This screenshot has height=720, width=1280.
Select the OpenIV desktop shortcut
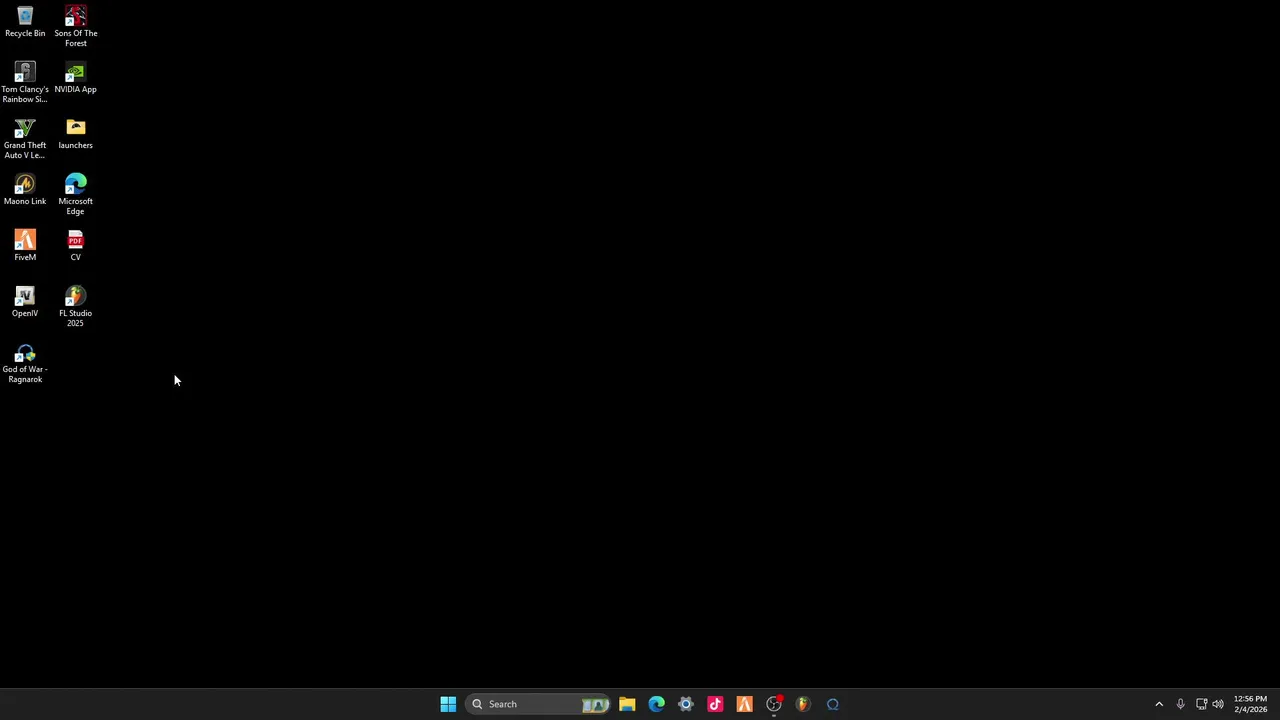point(25,302)
